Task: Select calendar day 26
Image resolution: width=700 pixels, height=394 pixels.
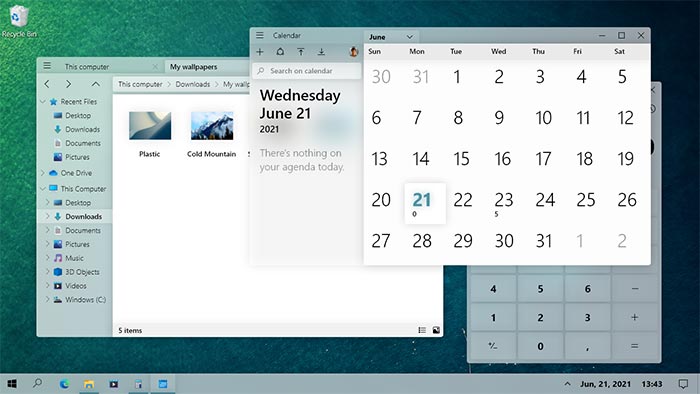Action: (x=627, y=200)
